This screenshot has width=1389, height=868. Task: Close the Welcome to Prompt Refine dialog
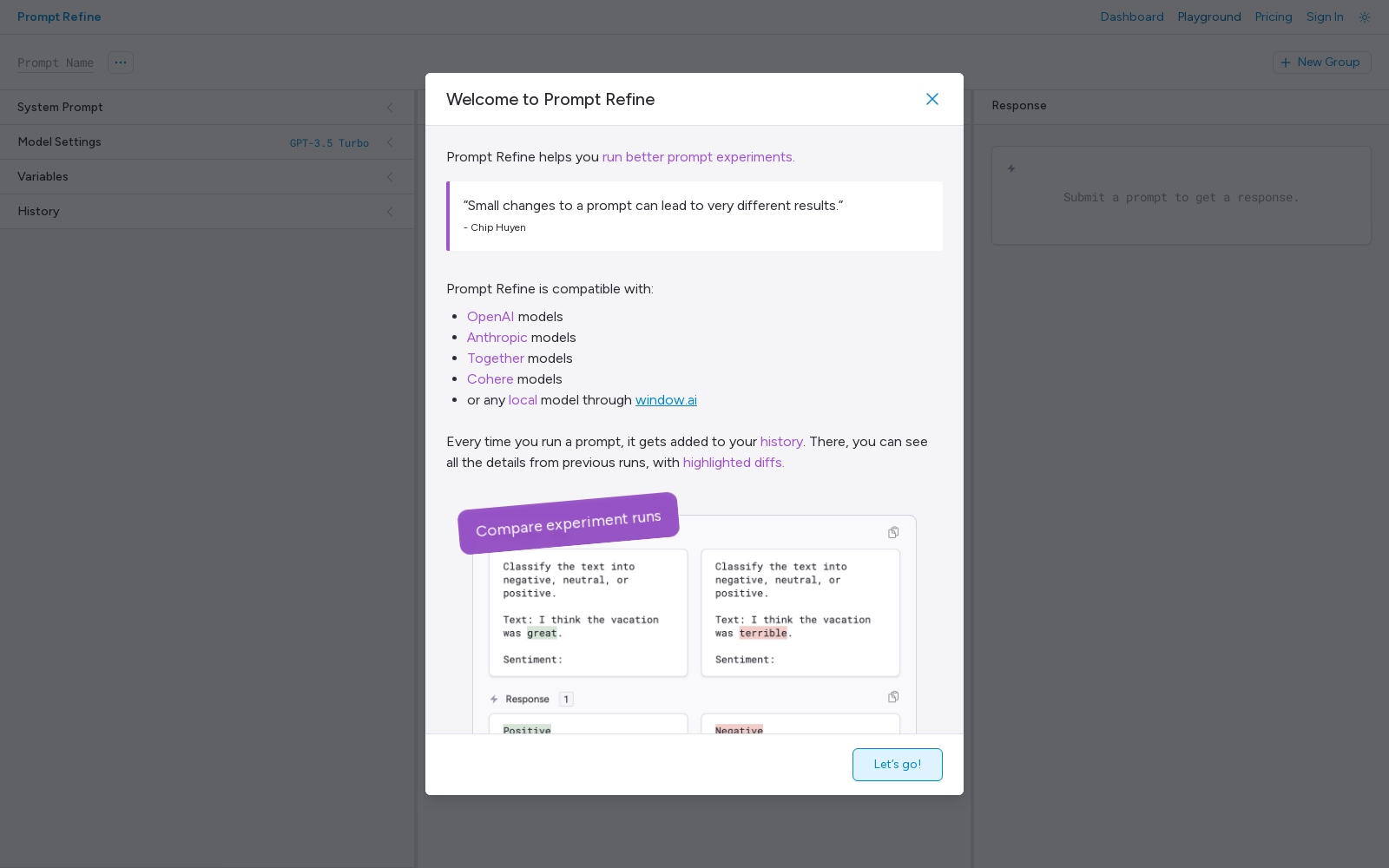(x=932, y=99)
